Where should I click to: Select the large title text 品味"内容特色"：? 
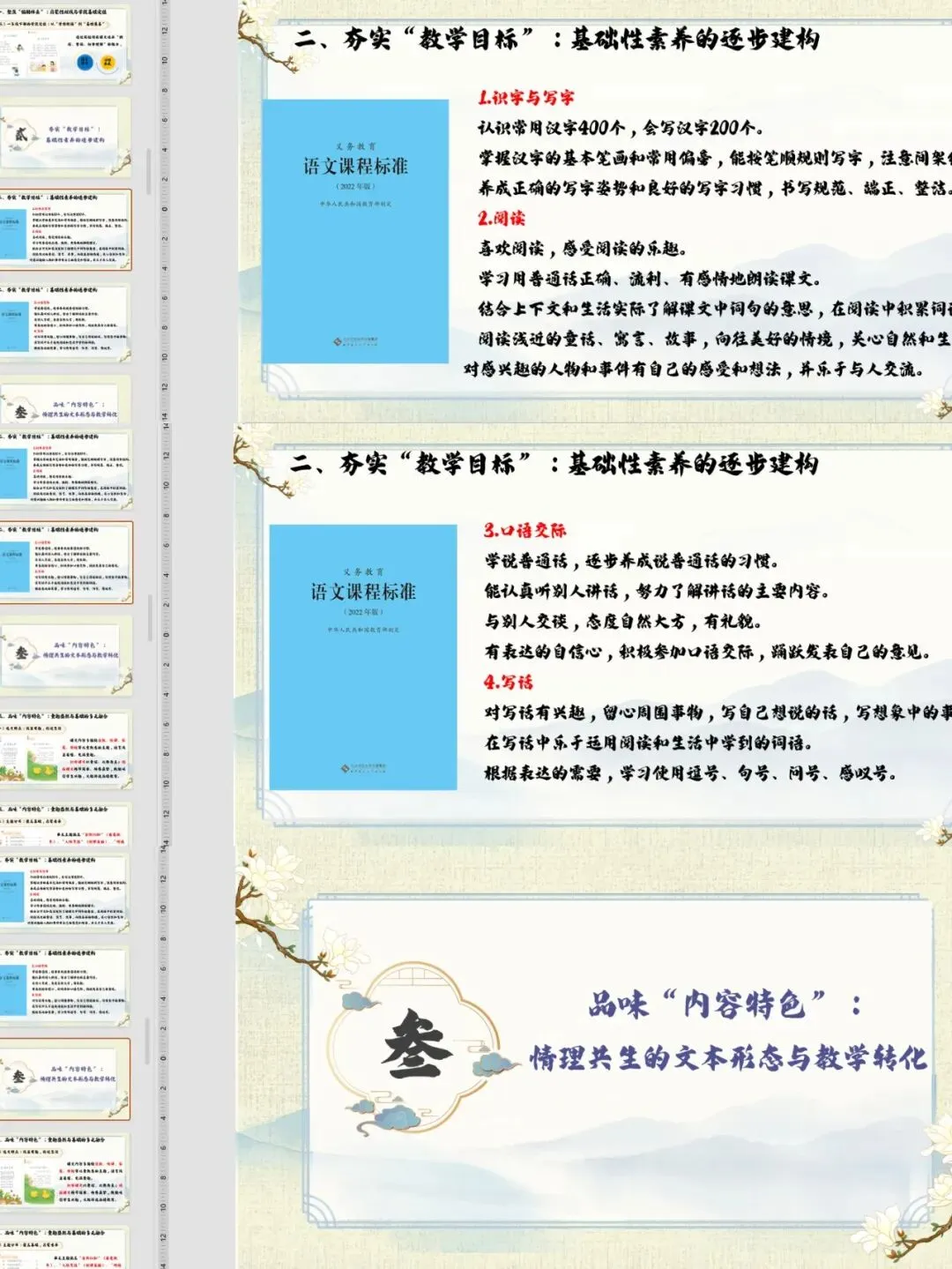click(725, 1004)
